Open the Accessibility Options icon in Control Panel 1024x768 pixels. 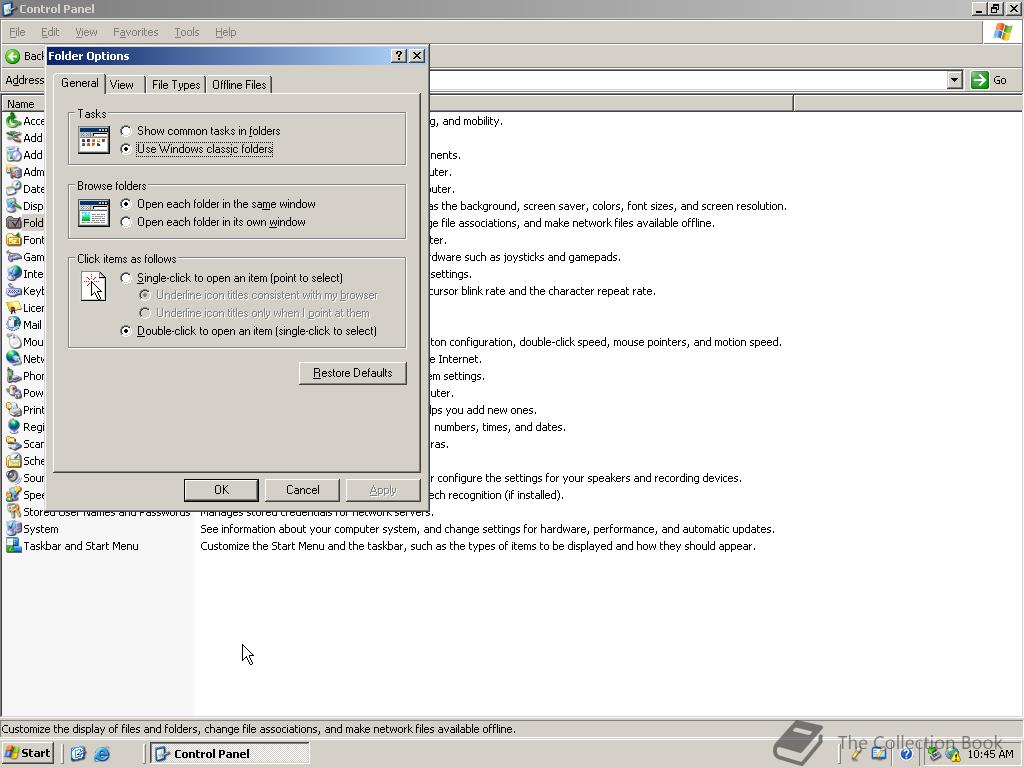coord(14,121)
